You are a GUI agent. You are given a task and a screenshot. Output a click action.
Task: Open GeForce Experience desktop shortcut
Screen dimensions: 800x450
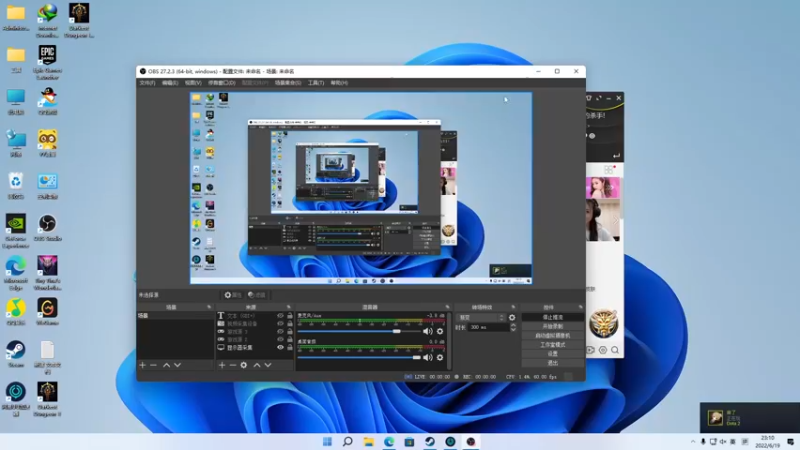click(x=16, y=232)
